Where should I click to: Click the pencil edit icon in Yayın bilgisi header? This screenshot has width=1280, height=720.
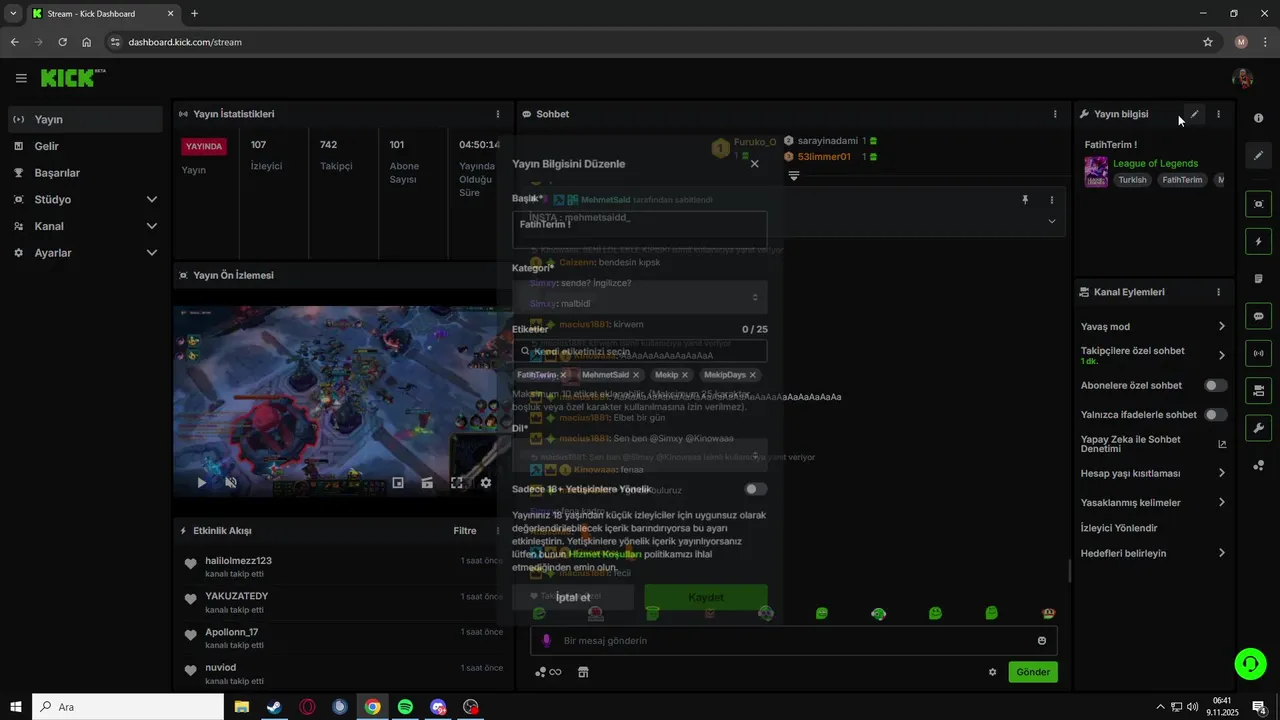pos(1194,114)
